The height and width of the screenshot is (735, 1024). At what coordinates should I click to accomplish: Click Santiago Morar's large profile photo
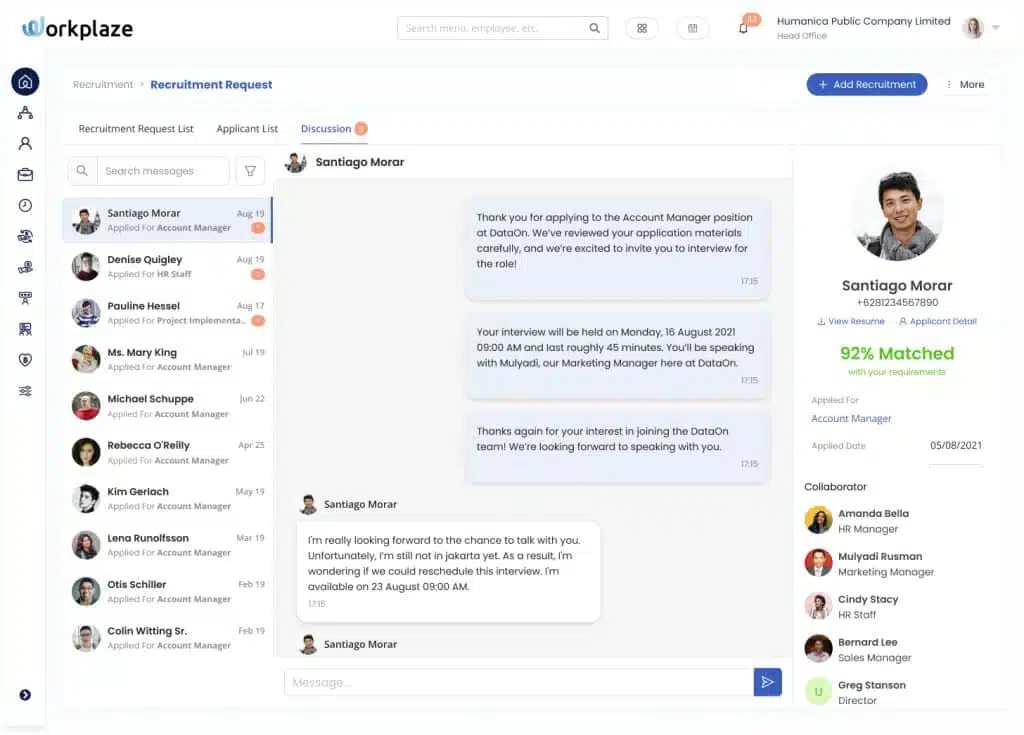tap(899, 214)
